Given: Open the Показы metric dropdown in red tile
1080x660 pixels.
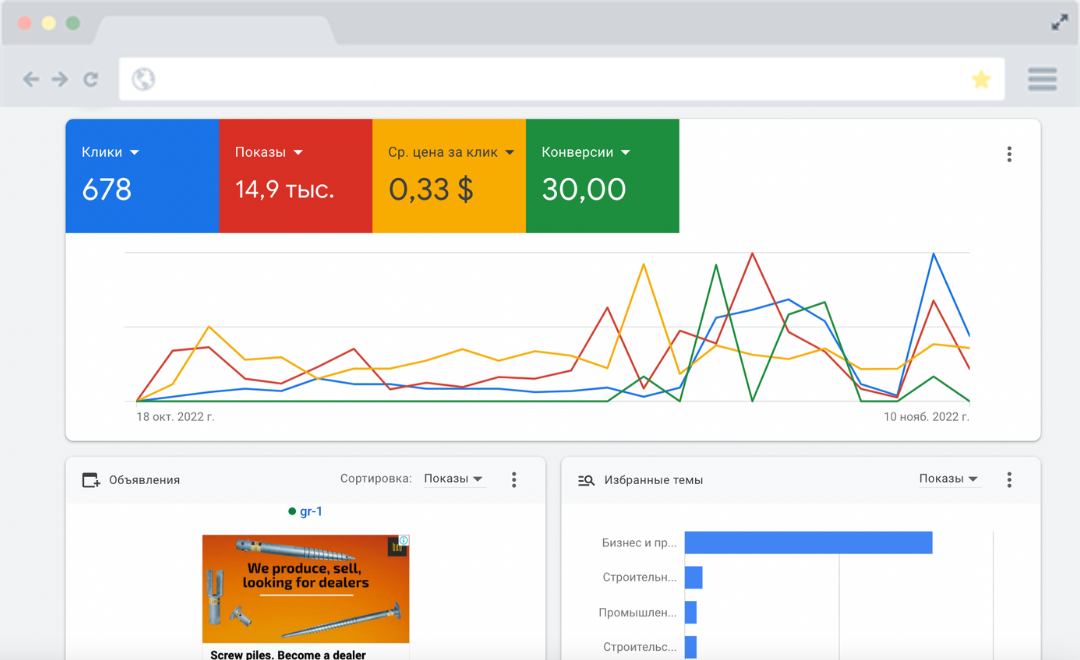Looking at the screenshot, I should click(269, 152).
